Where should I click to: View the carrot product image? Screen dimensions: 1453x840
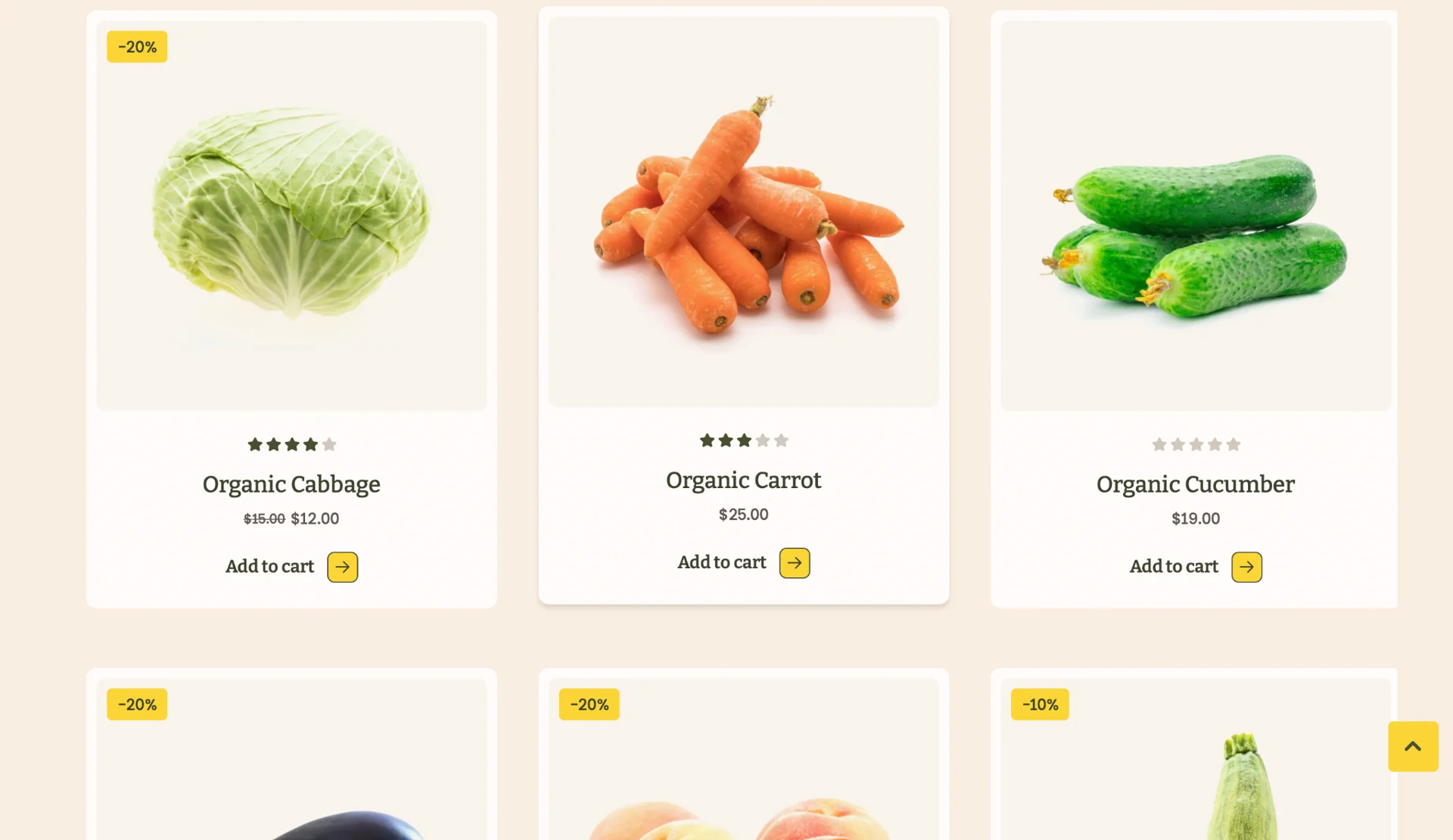tap(744, 212)
